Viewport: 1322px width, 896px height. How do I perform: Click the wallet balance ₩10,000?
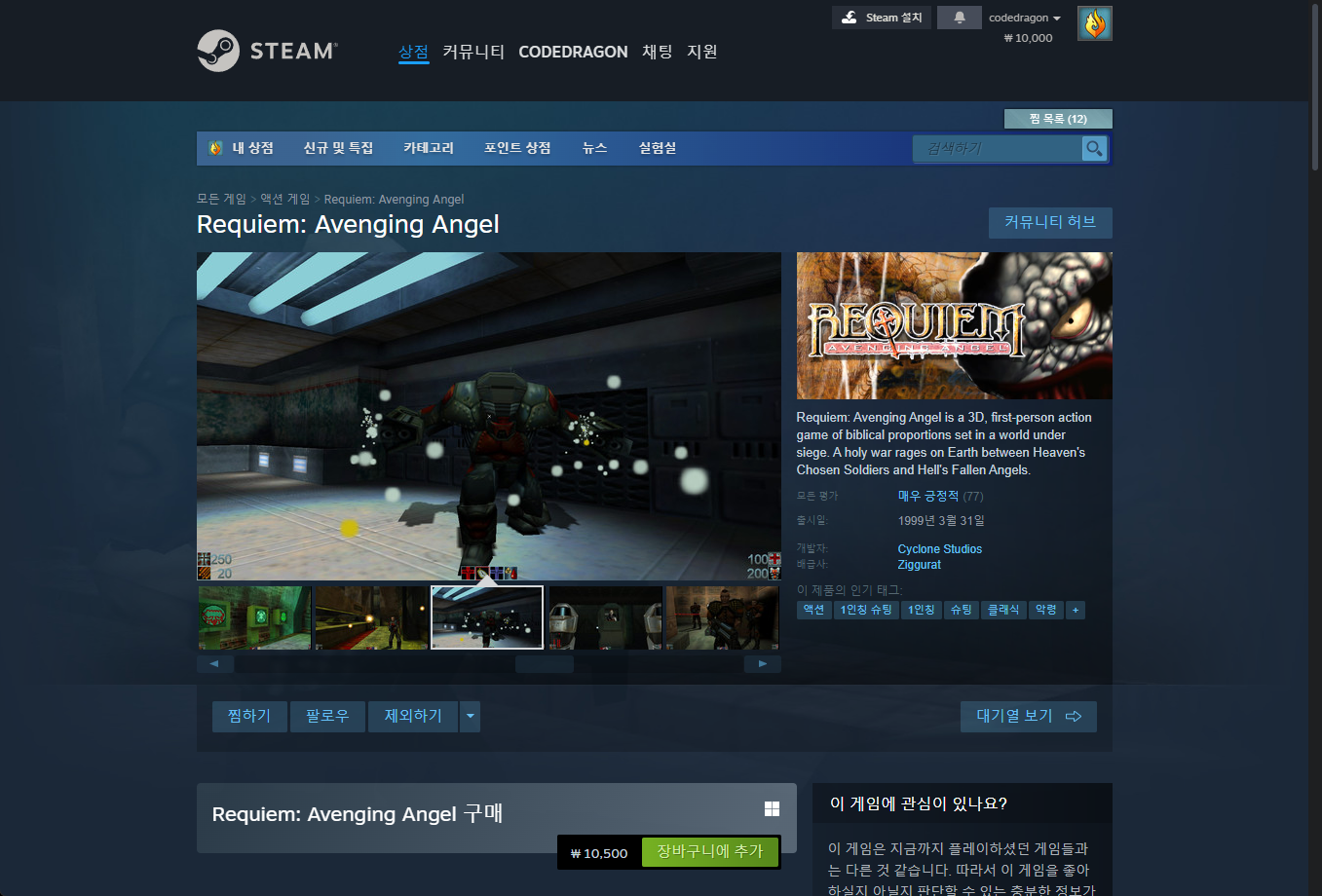[x=1028, y=38]
